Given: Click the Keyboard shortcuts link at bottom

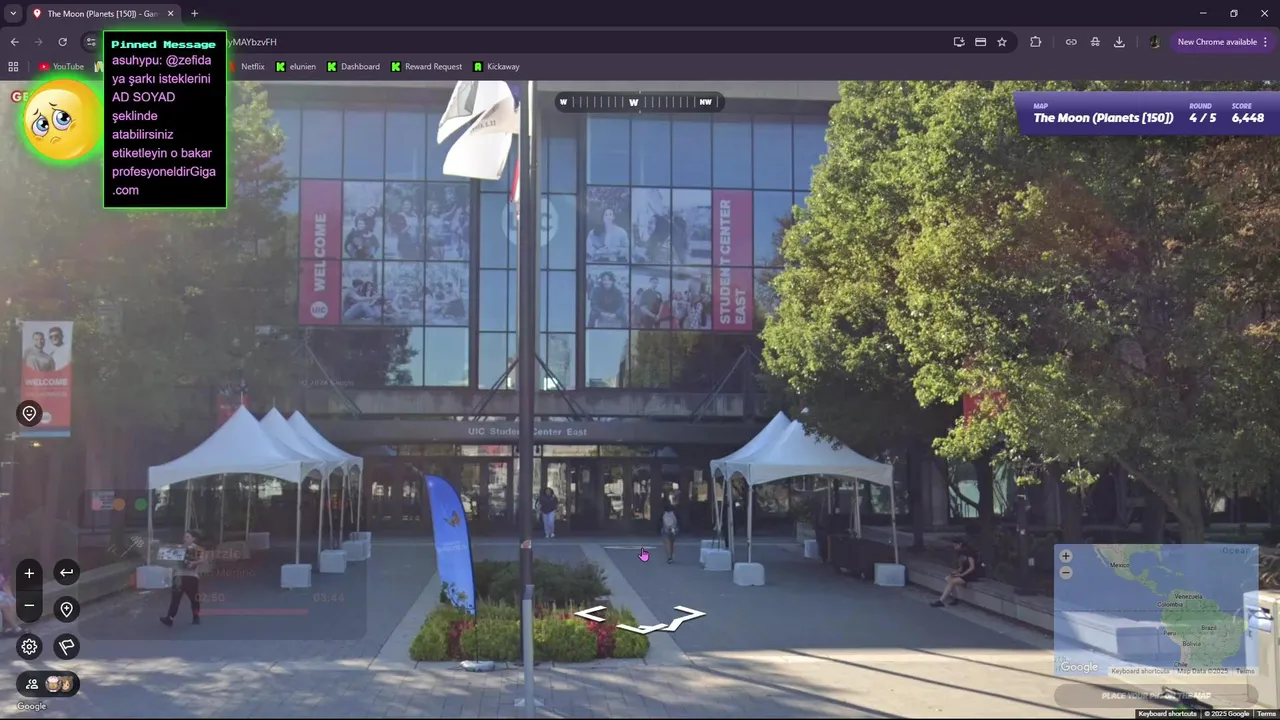Looking at the screenshot, I should 1168,714.
